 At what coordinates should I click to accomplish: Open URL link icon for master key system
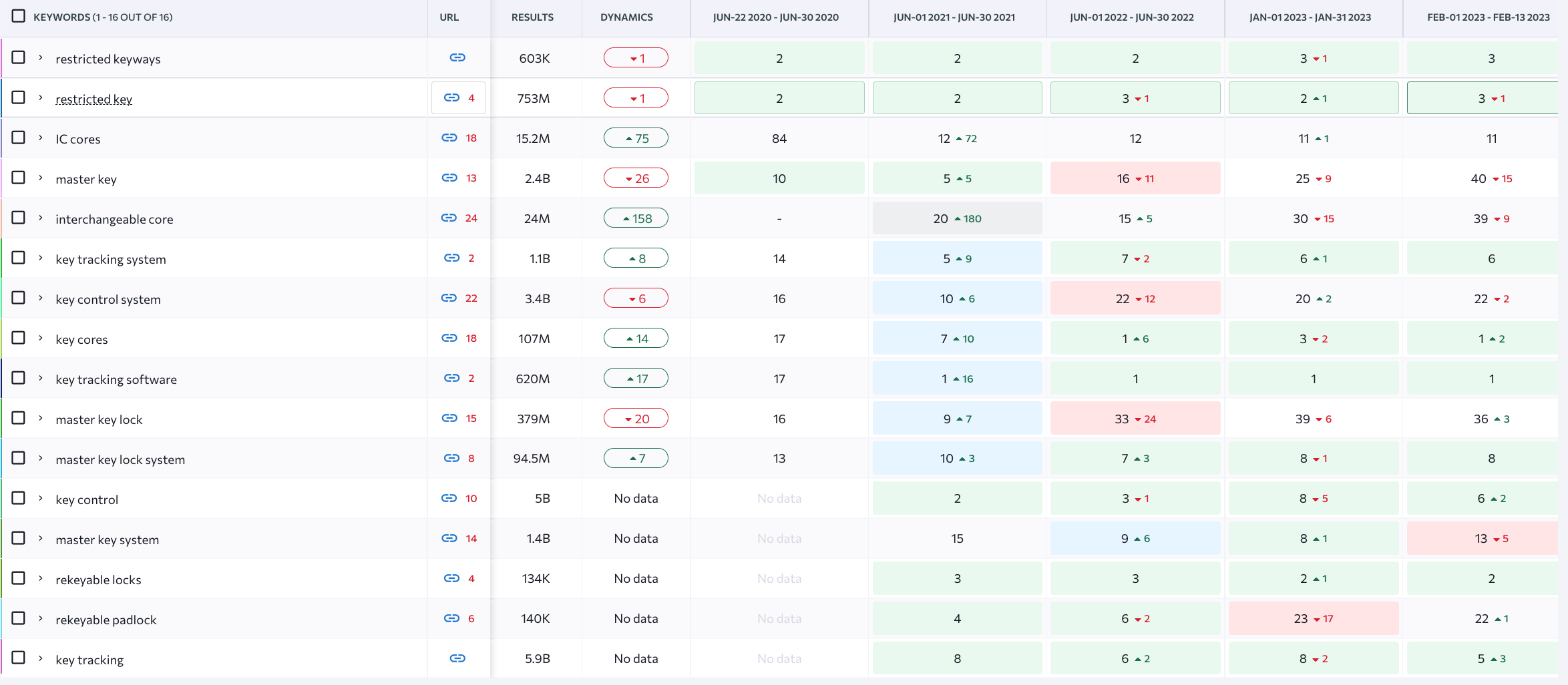[x=449, y=538]
